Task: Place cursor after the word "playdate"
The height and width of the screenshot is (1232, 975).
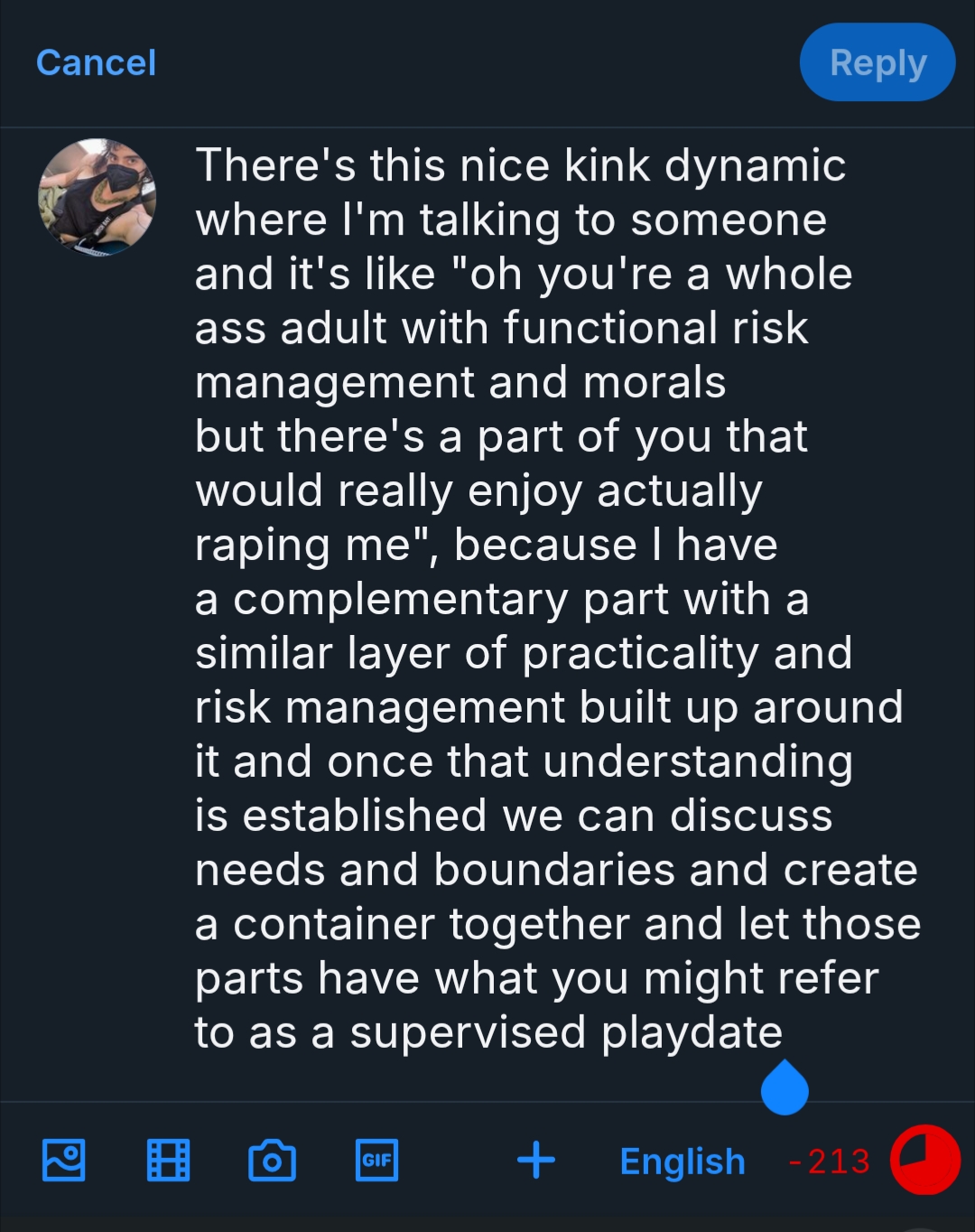Action: click(784, 1032)
